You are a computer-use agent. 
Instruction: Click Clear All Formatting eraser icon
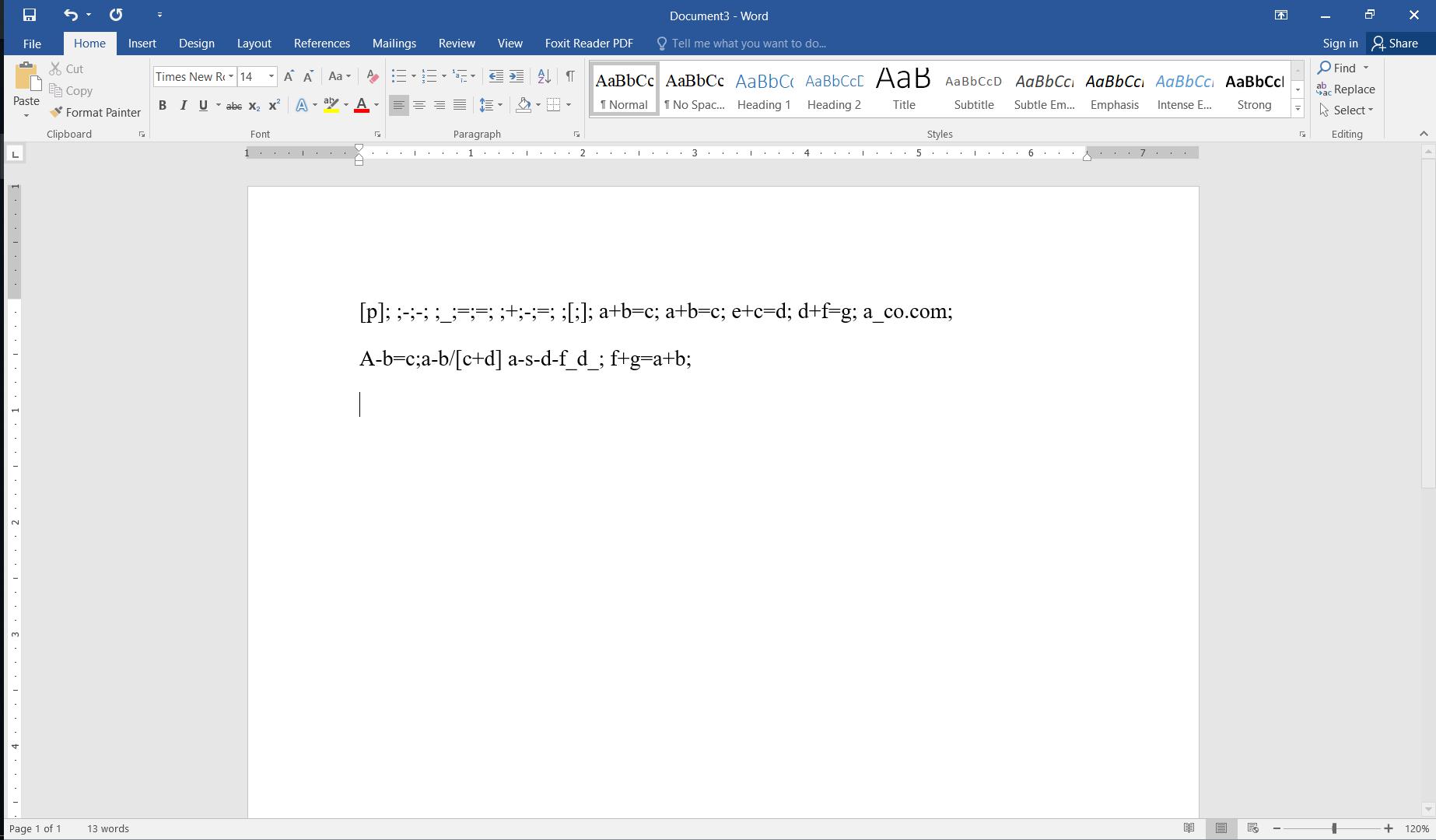point(372,76)
